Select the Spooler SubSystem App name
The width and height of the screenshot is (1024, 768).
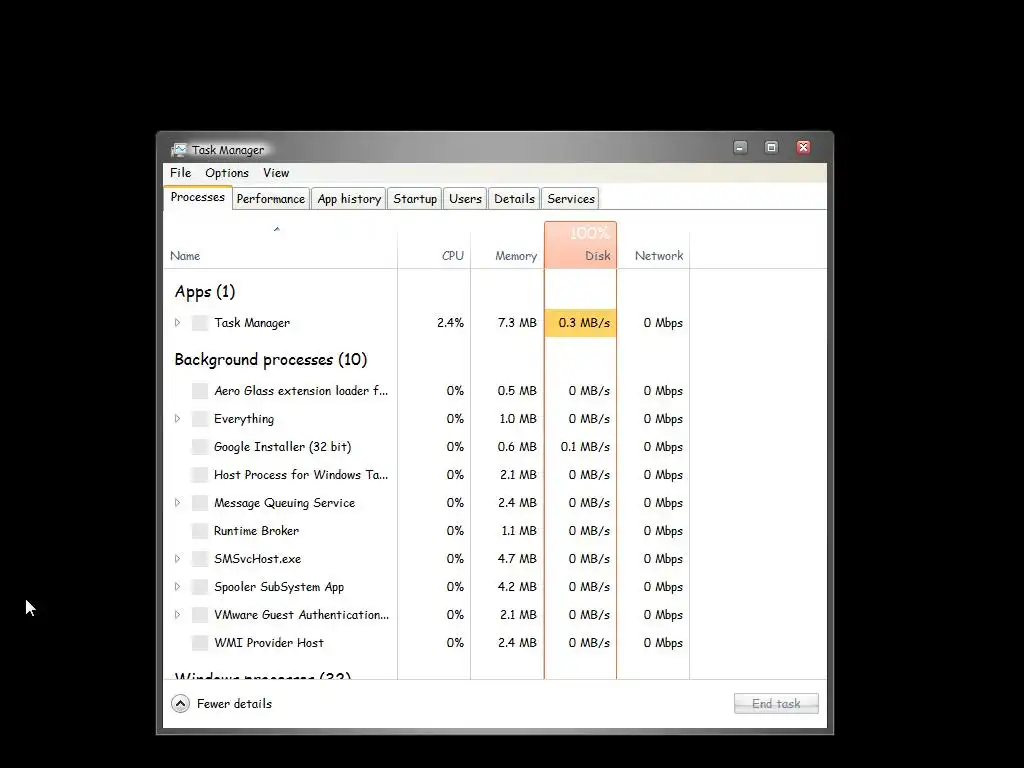(280, 586)
